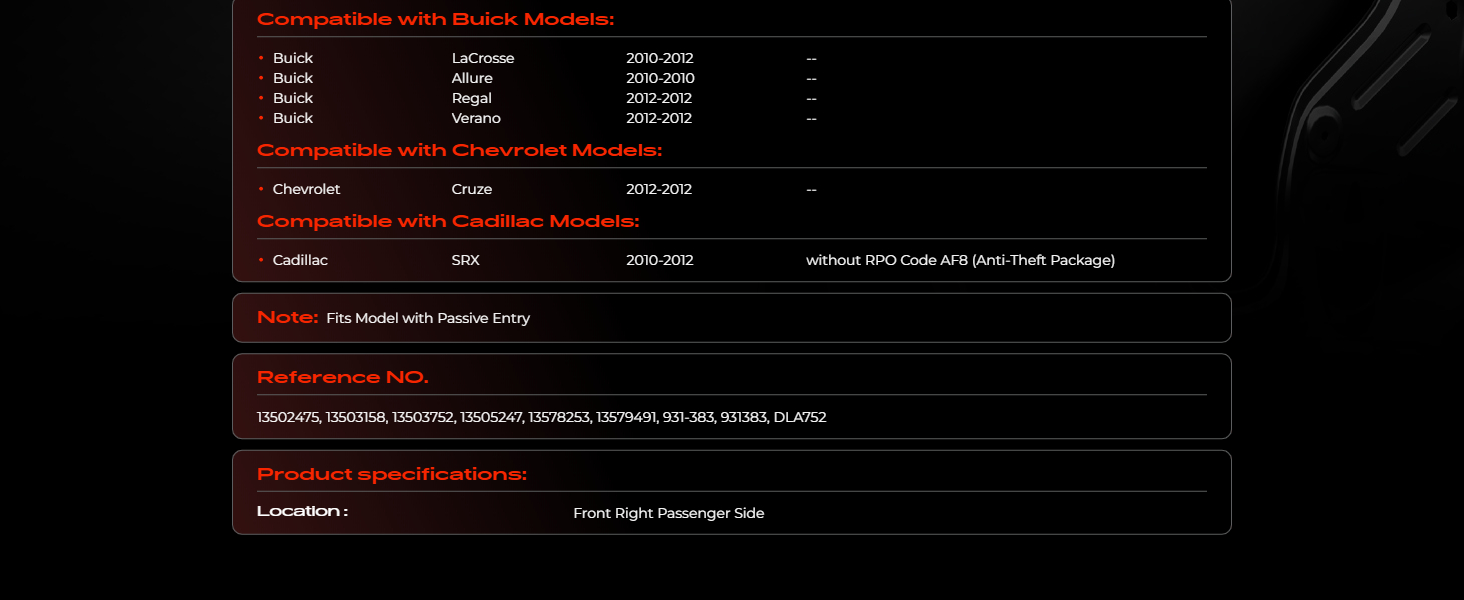Select the Verano model cell
Viewport: 1464px width, 600px height.
pyautogui.click(x=476, y=118)
